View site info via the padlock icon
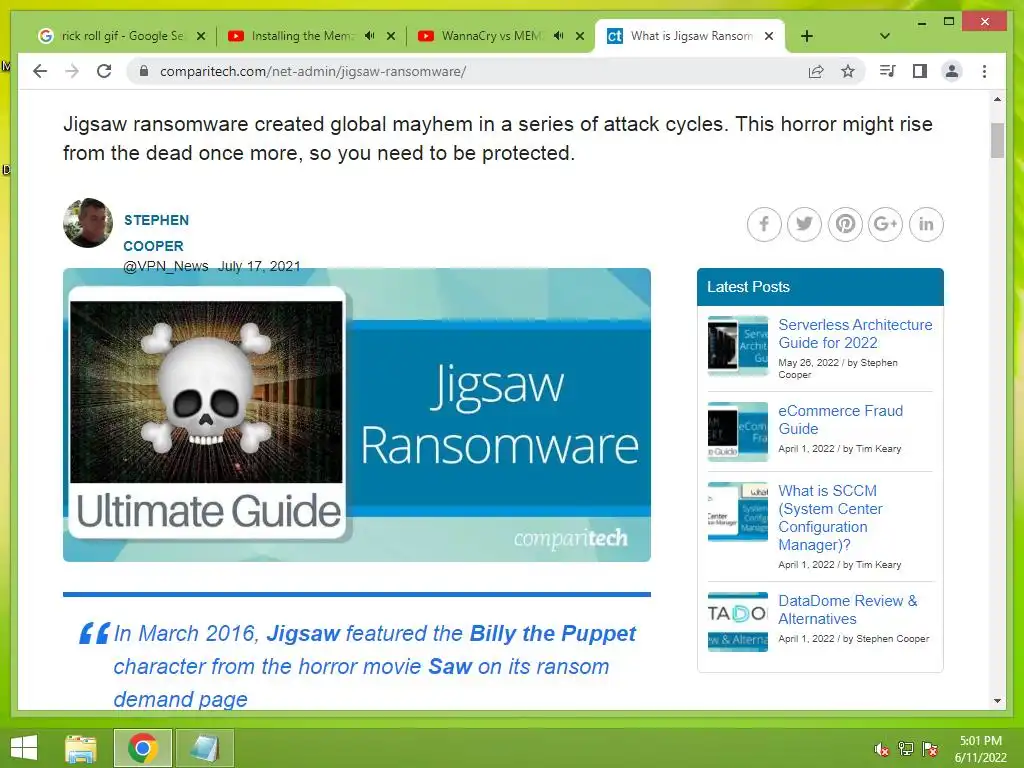This screenshot has width=1024, height=768. coord(144,71)
